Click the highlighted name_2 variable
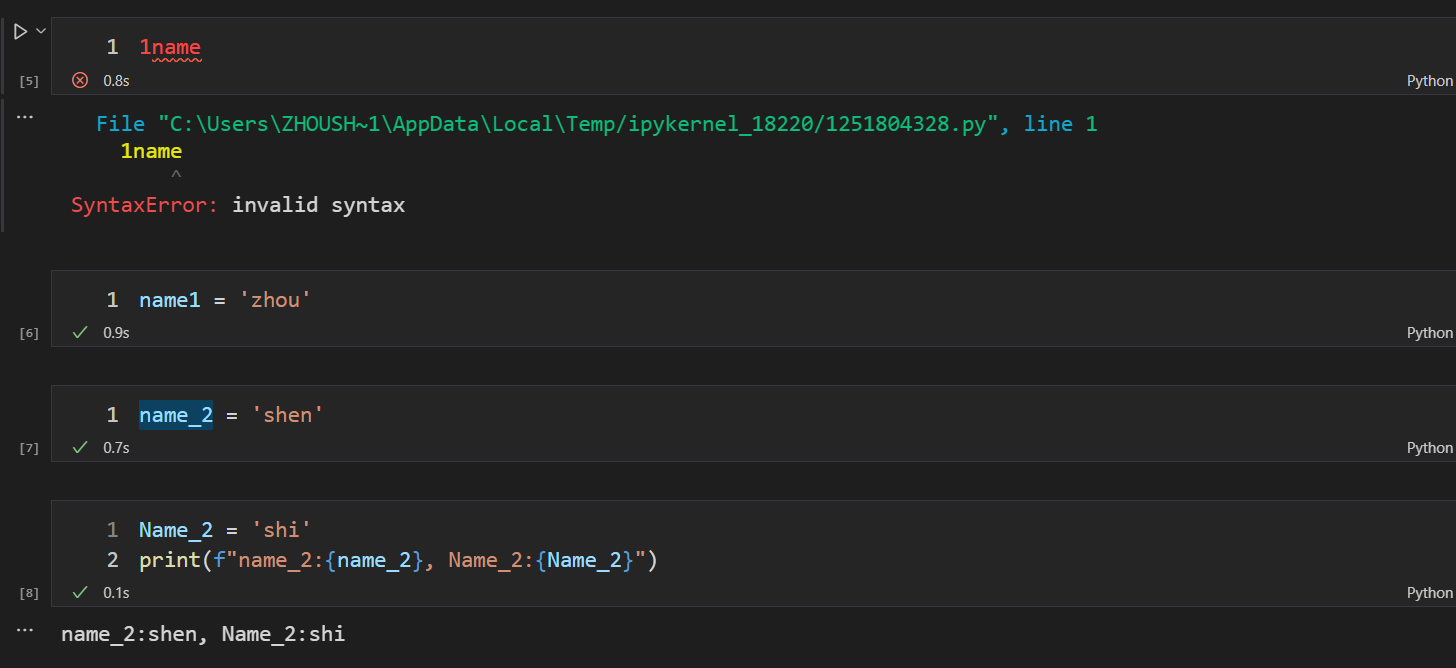1456x668 pixels. 176,414
